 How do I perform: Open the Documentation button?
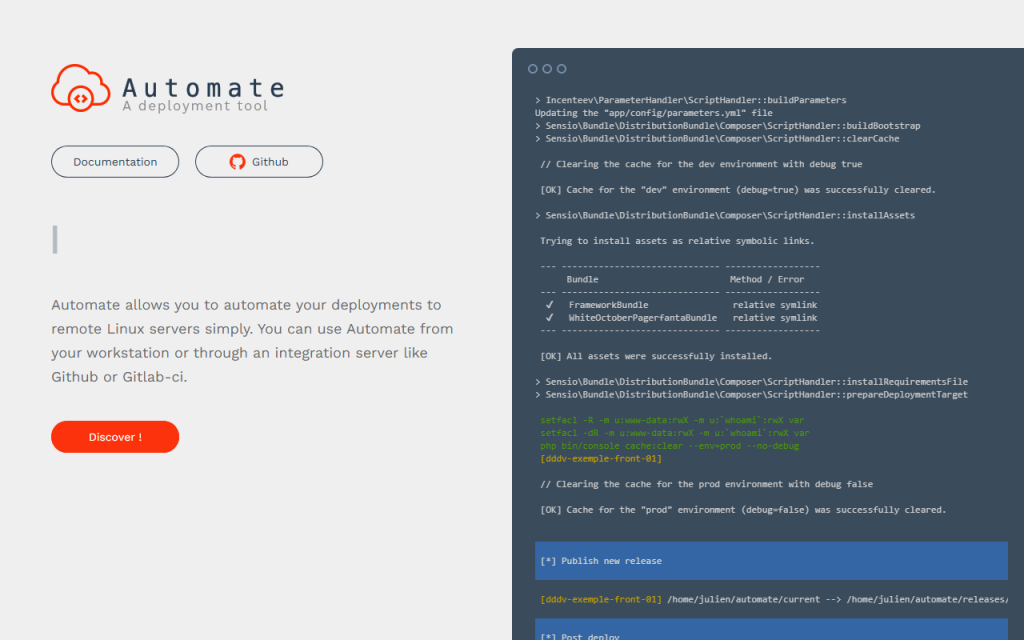coord(115,162)
